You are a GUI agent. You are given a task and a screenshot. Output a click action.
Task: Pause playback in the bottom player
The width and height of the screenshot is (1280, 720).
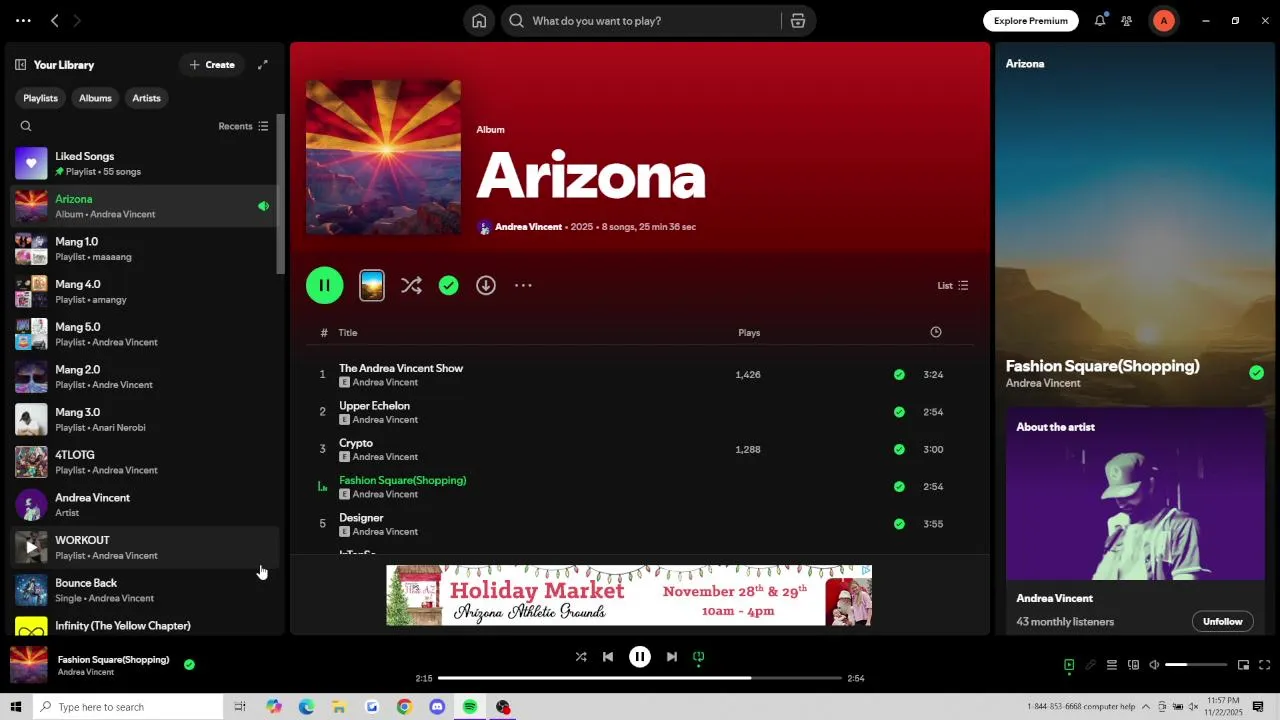(x=640, y=657)
